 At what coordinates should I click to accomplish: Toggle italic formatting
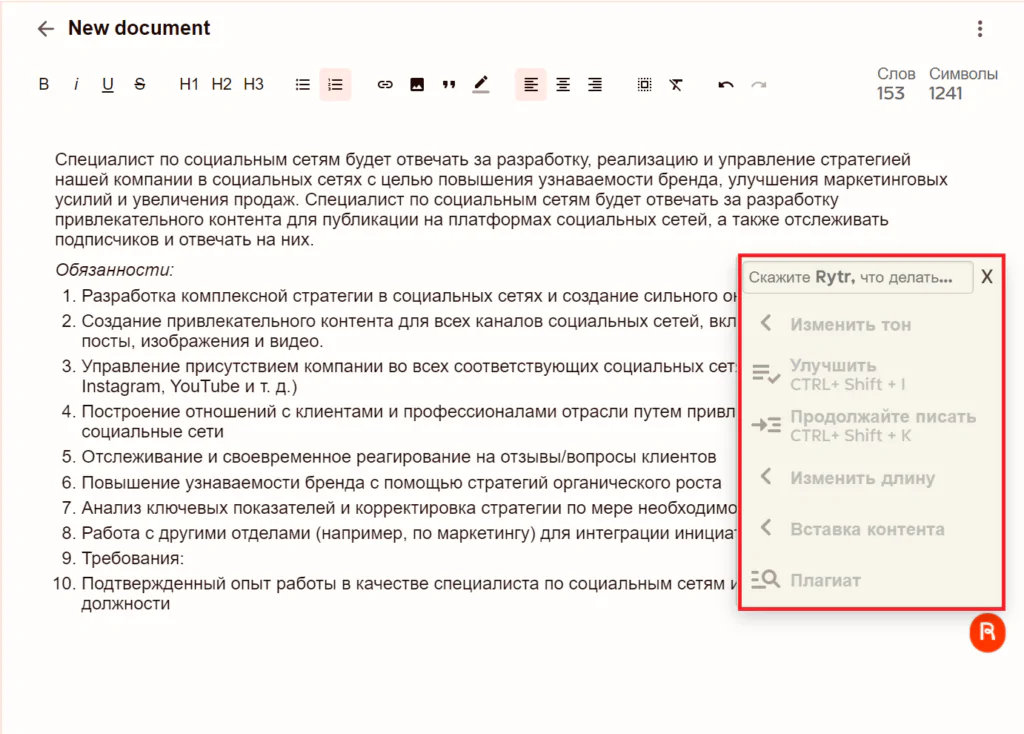pyautogui.click(x=76, y=84)
